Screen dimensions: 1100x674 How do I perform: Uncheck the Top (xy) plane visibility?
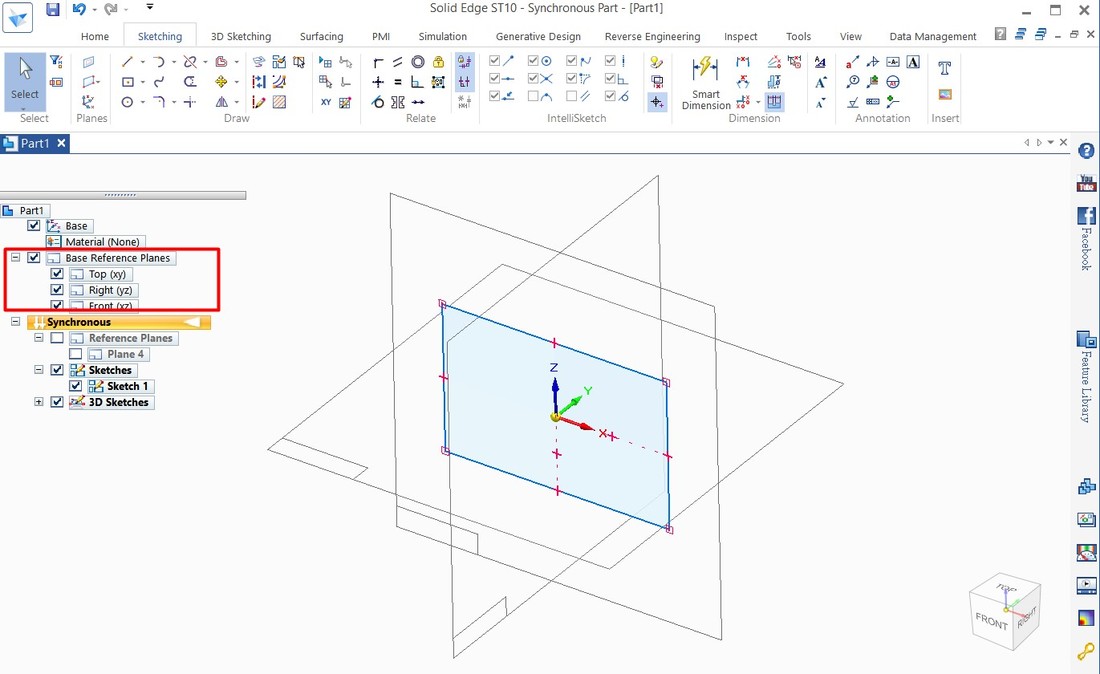[x=56, y=273]
